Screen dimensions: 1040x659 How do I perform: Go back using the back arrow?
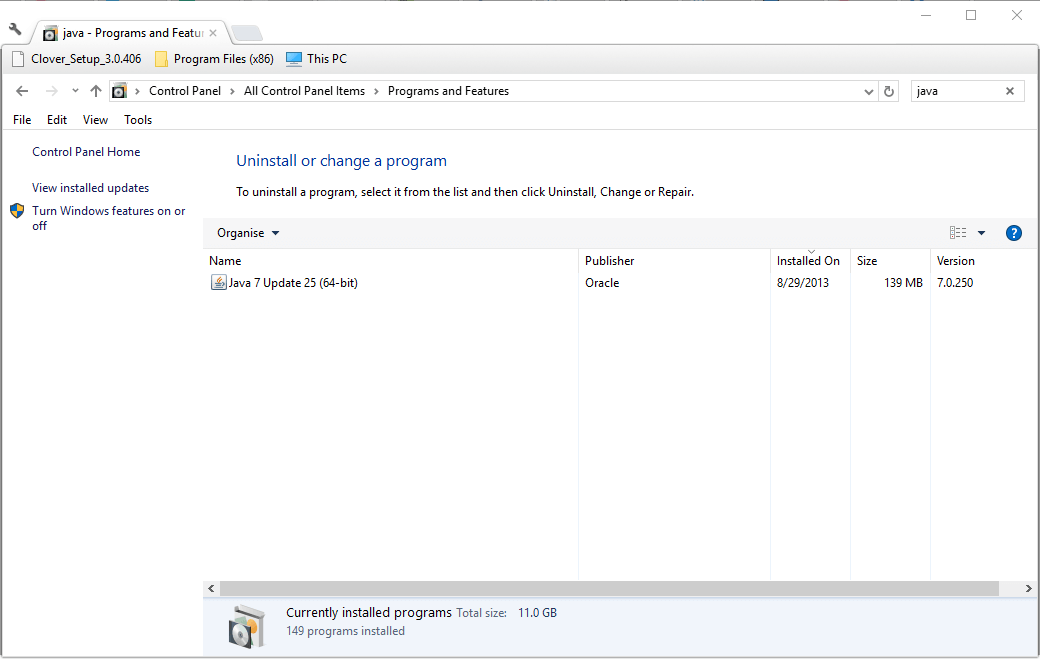click(x=22, y=91)
